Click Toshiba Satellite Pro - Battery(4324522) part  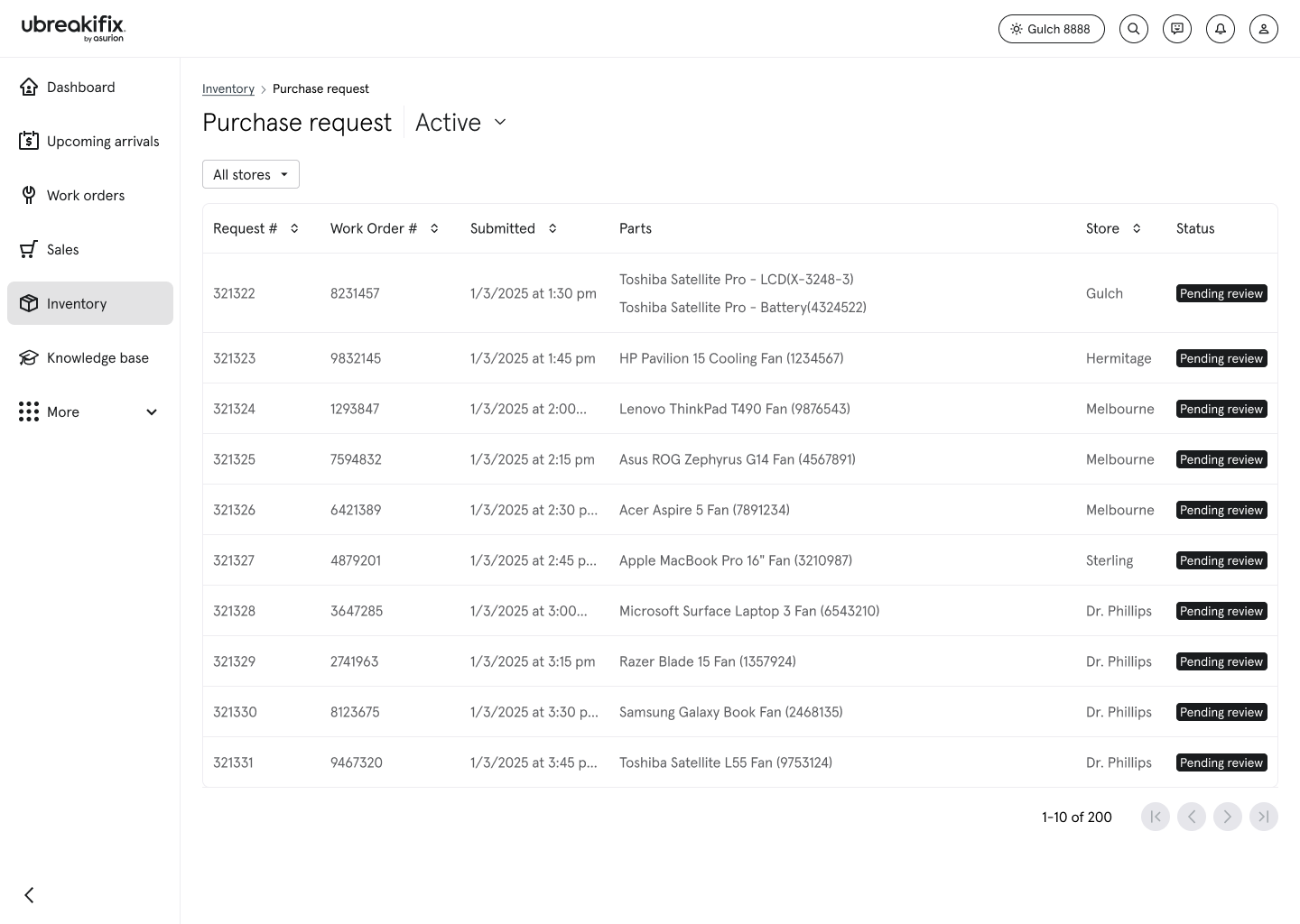pyautogui.click(x=743, y=308)
